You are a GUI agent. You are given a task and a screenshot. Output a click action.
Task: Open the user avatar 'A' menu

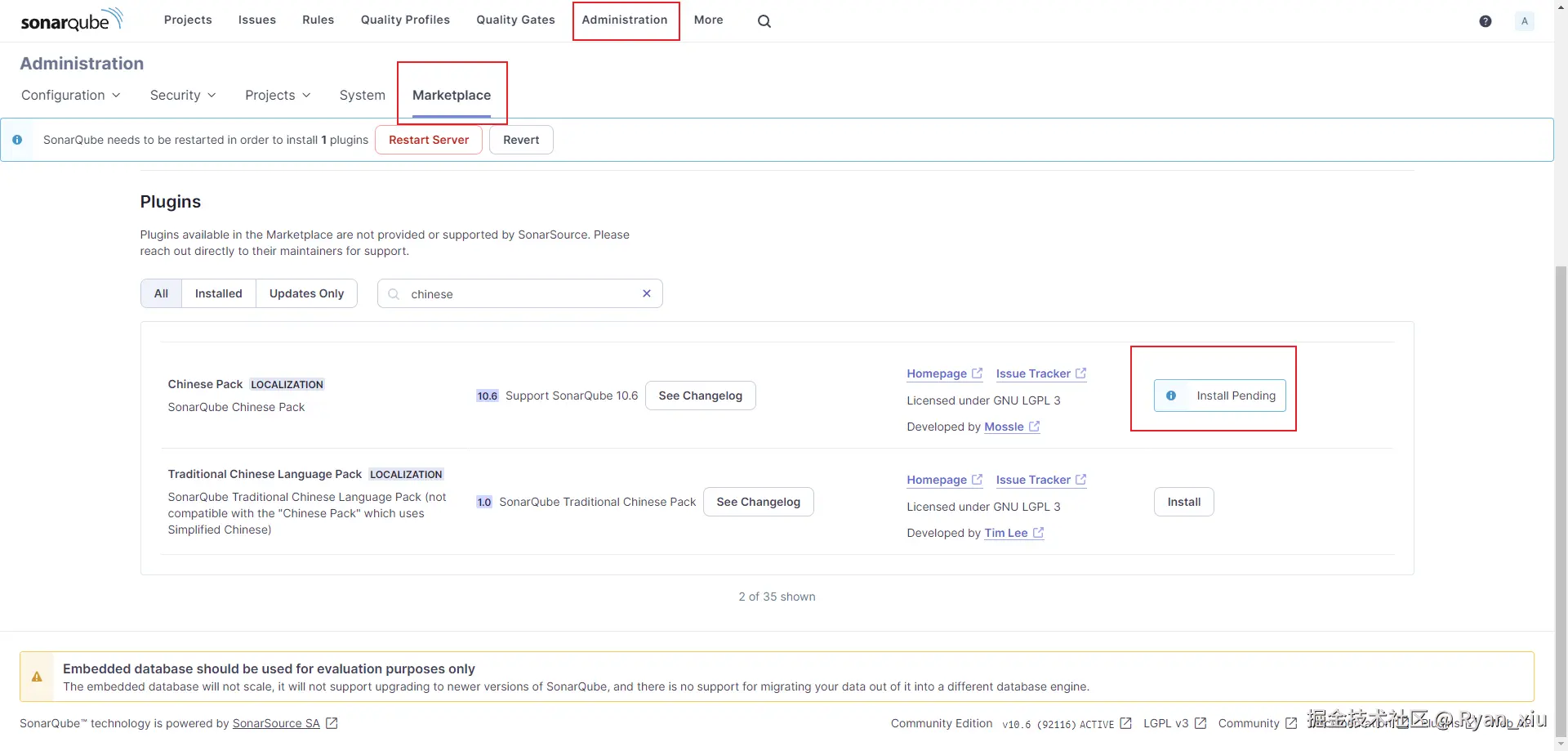(1525, 21)
